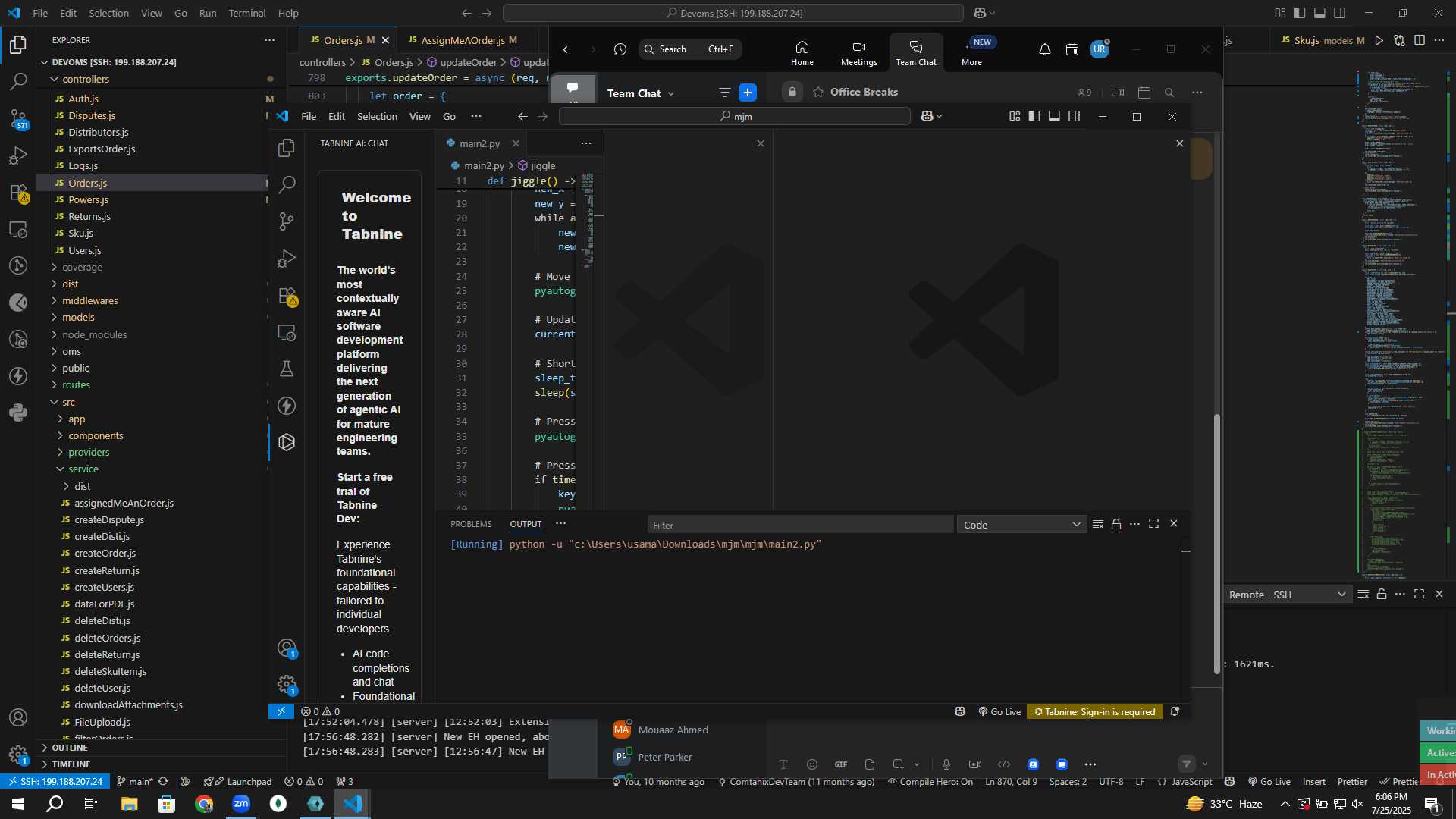This screenshot has height=819, width=1456.
Task: Open Team Chat dropdown in Zoom
Action: [641, 93]
